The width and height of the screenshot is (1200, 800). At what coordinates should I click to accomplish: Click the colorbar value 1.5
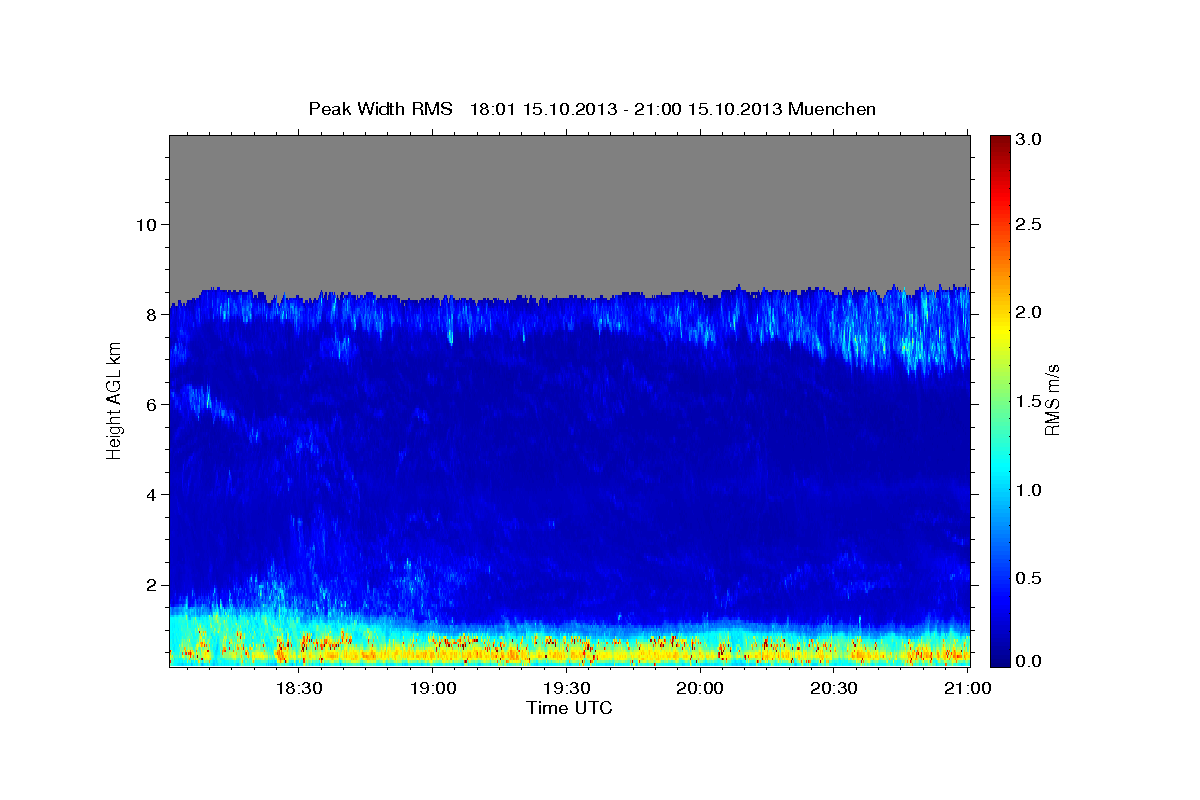coord(1030,401)
